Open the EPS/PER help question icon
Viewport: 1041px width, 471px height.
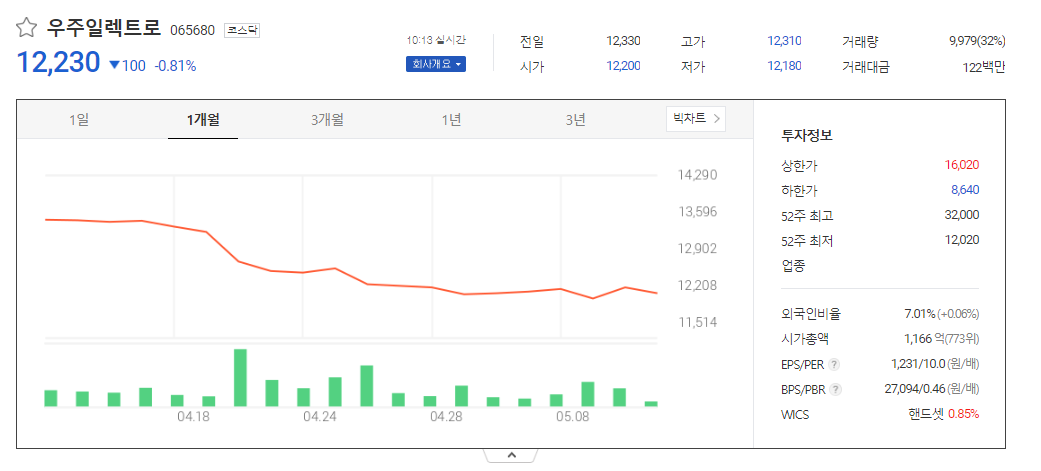click(x=835, y=365)
